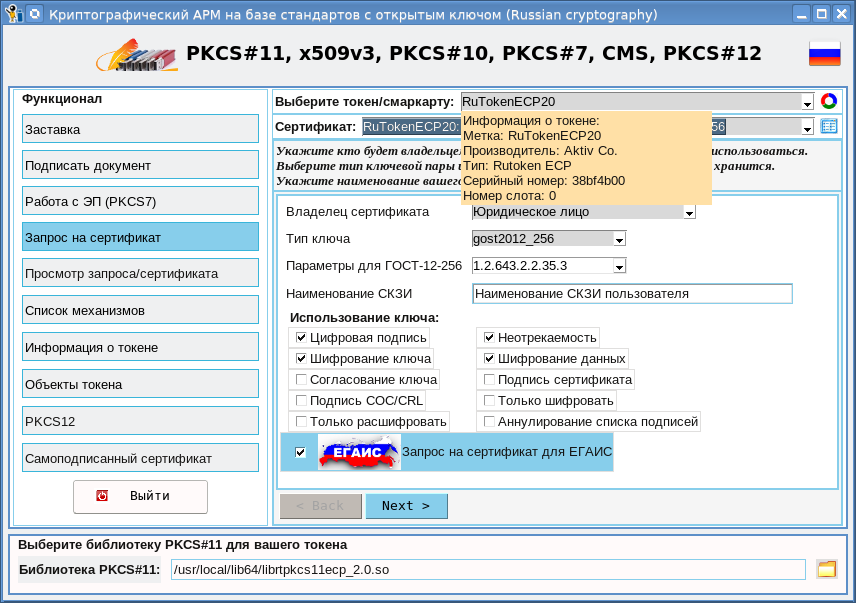Open the Заставка section
Screen dimensions: 856x603
[x=140, y=129]
